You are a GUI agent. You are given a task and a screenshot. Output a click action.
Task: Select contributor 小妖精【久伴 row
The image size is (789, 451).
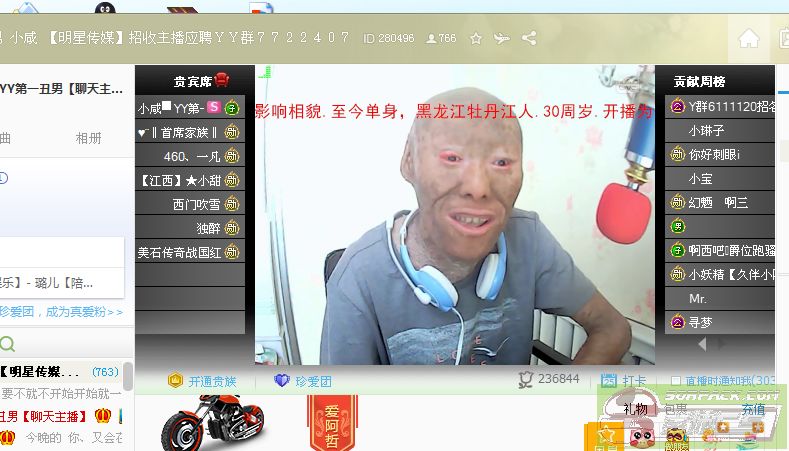(x=720, y=274)
